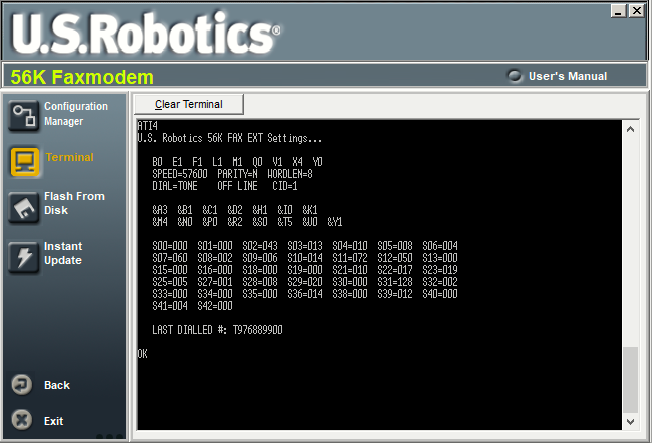Click the ATI4 command line text
652x444 pixels.
[x=148, y=126]
